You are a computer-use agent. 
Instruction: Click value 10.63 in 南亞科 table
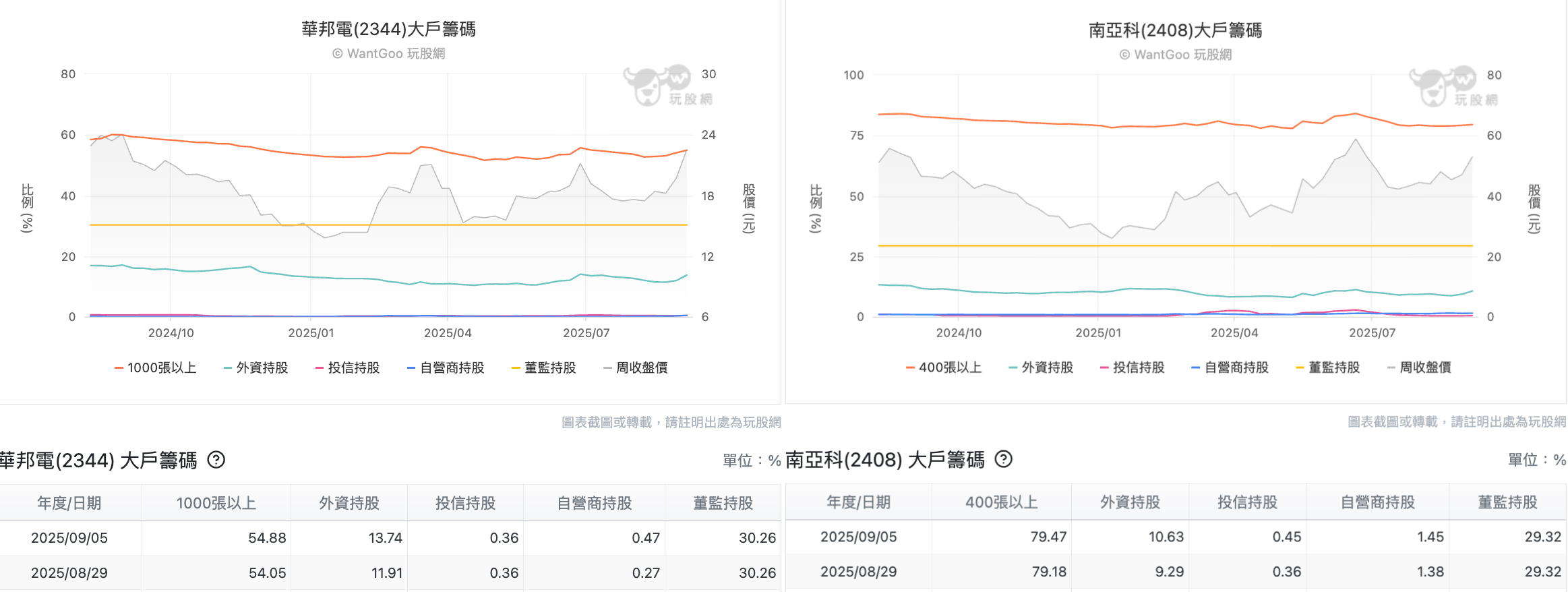(1166, 537)
